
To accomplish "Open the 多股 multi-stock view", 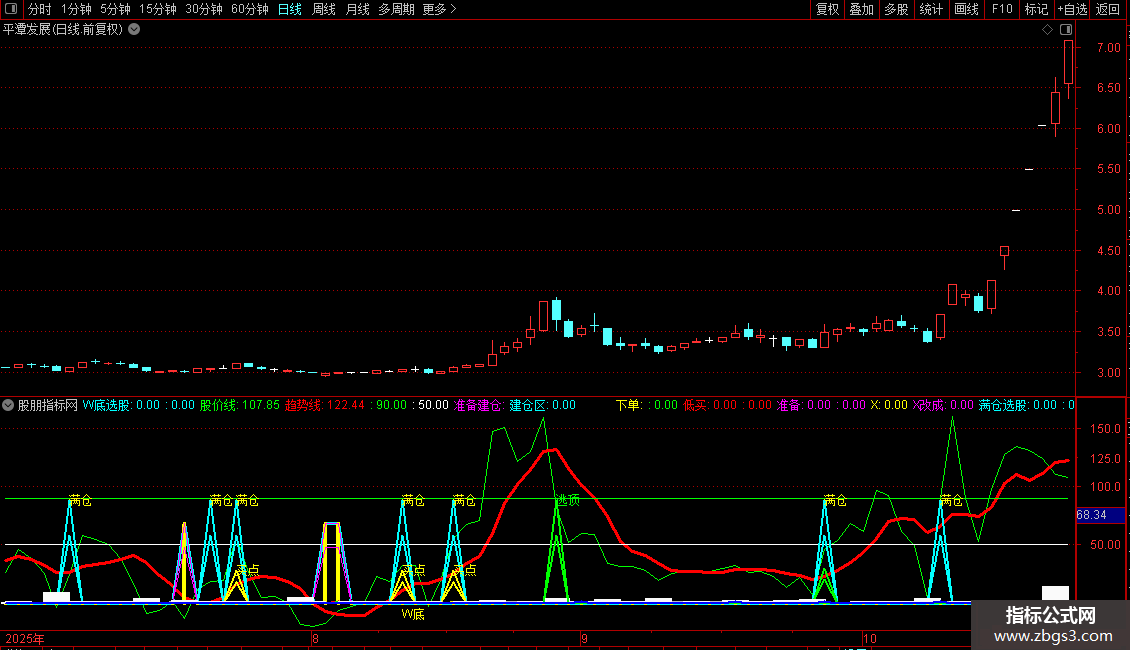I will click(895, 9).
